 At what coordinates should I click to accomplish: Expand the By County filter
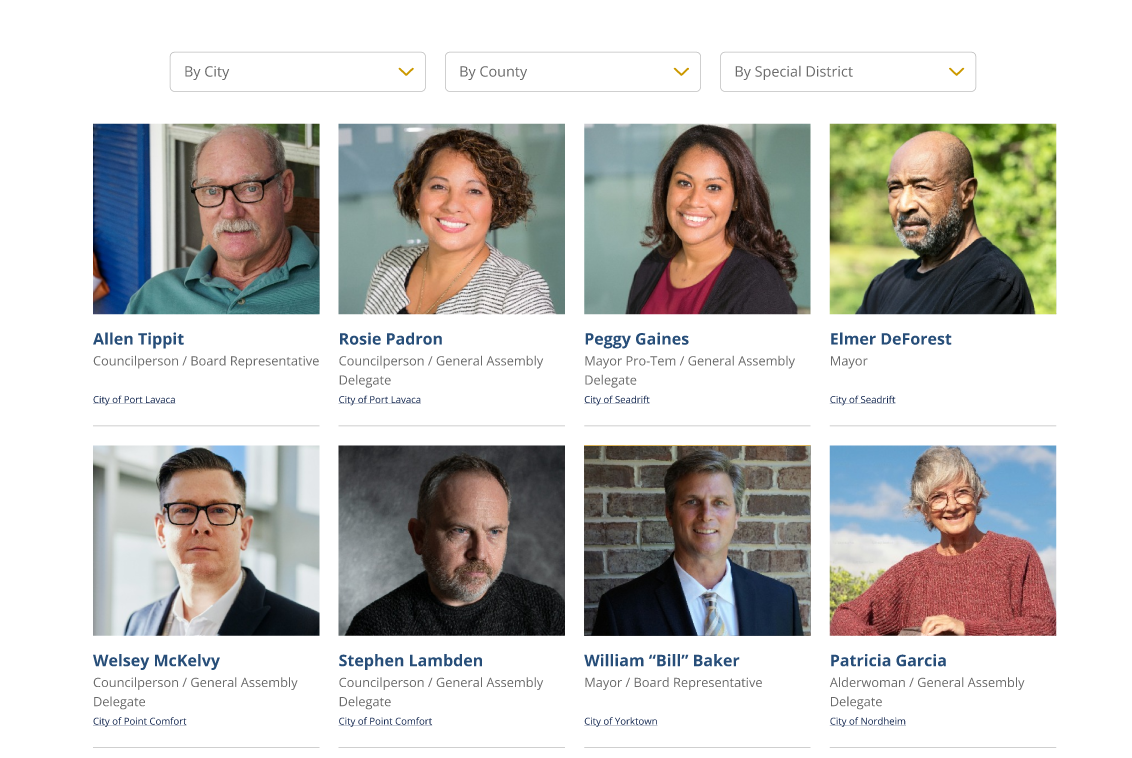572,71
